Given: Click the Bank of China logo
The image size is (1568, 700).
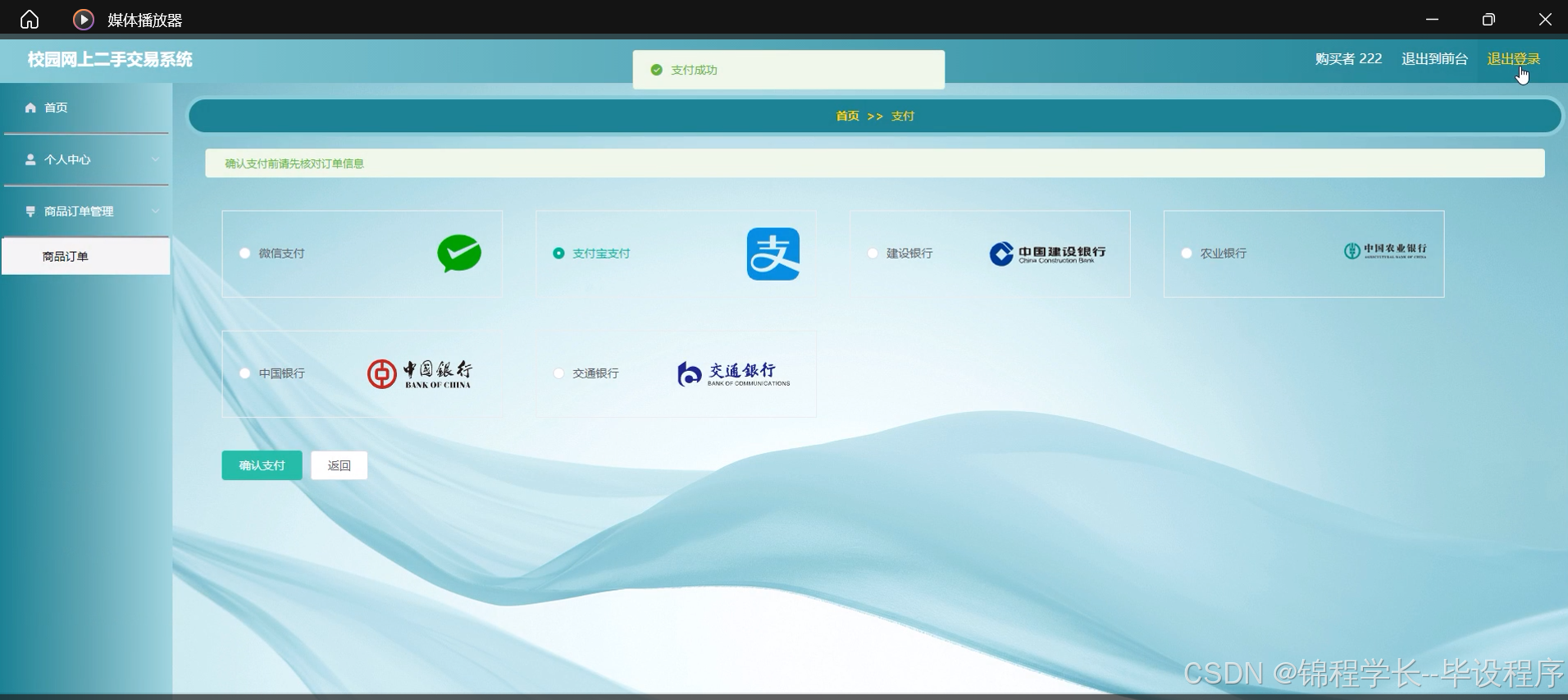Looking at the screenshot, I should click(x=420, y=373).
